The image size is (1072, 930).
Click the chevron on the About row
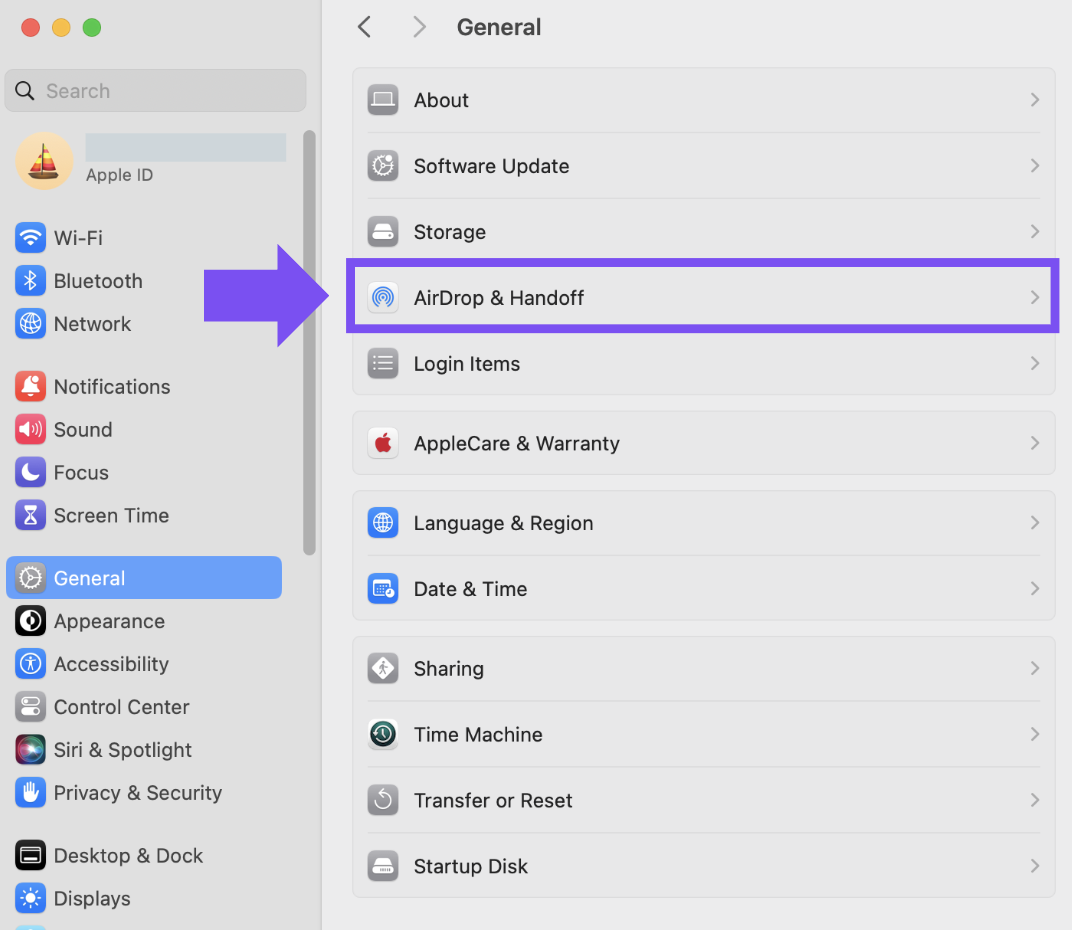(x=1034, y=100)
